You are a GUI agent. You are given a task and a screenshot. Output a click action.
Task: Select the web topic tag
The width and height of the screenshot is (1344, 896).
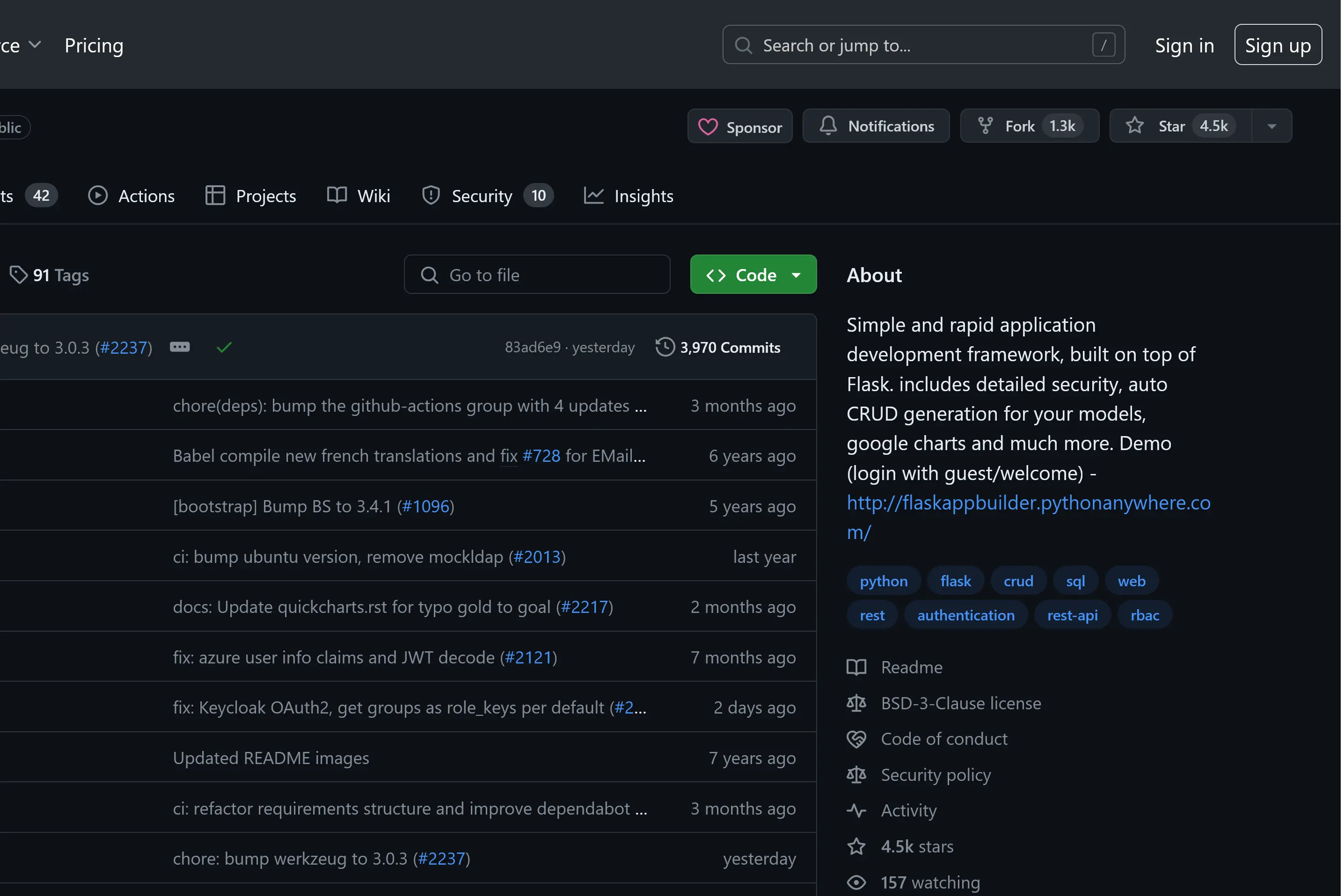tap(1131, 581)
